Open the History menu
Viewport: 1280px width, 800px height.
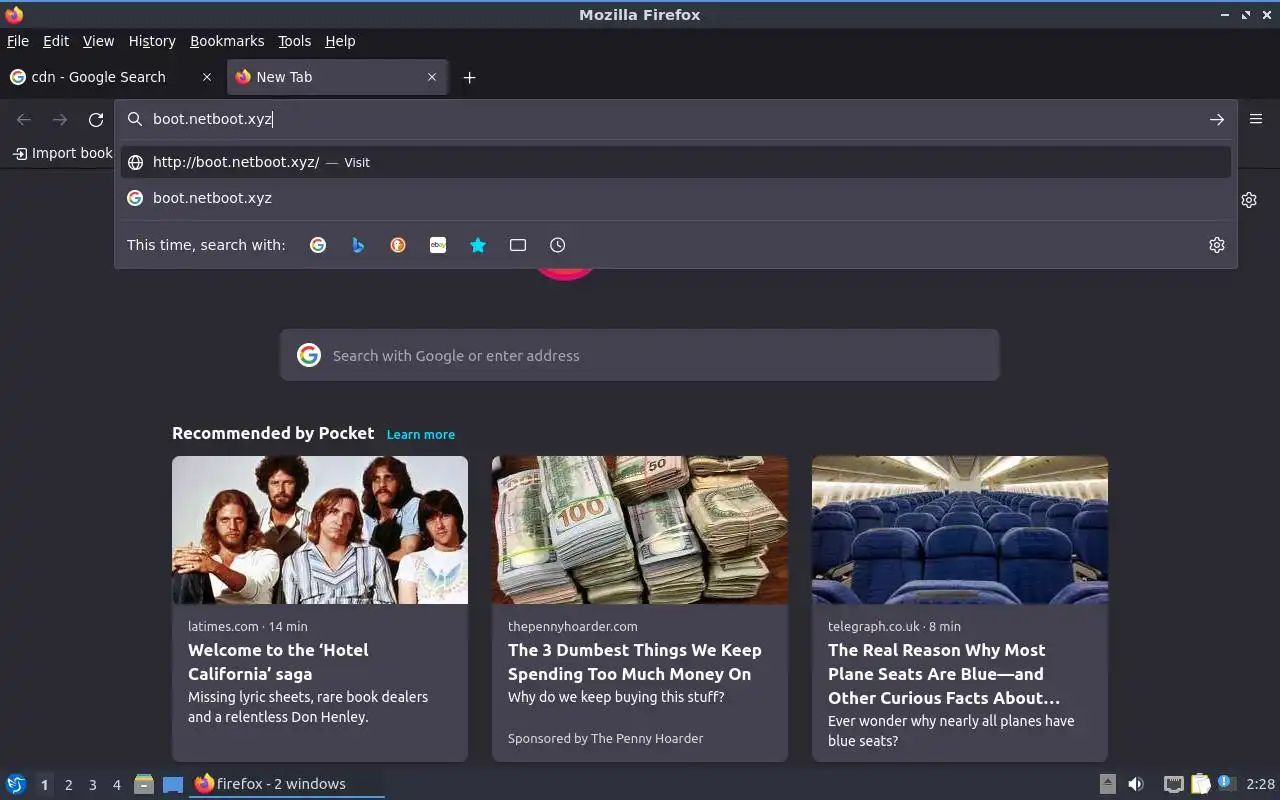pyautogui.click(x=152, y=41)
